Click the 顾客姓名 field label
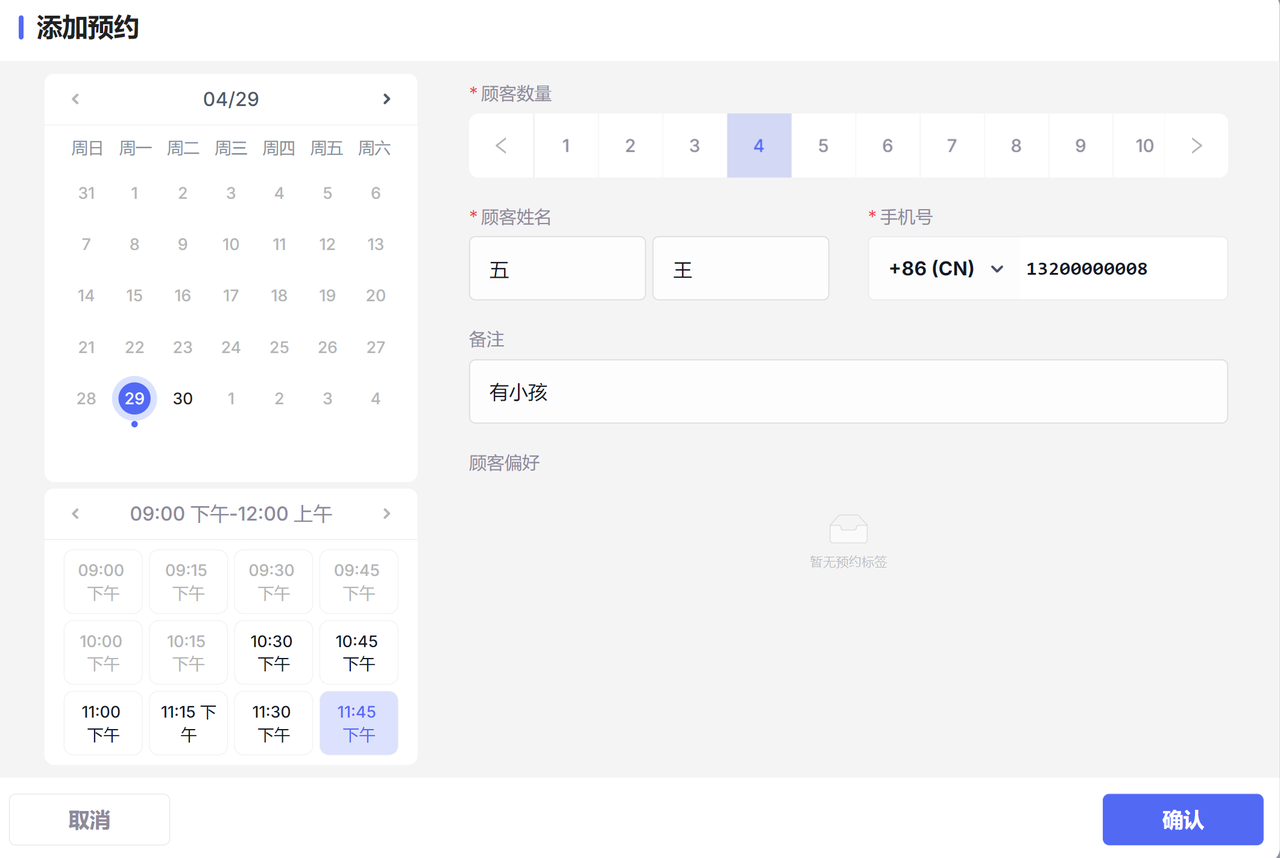 pos(516,218)
